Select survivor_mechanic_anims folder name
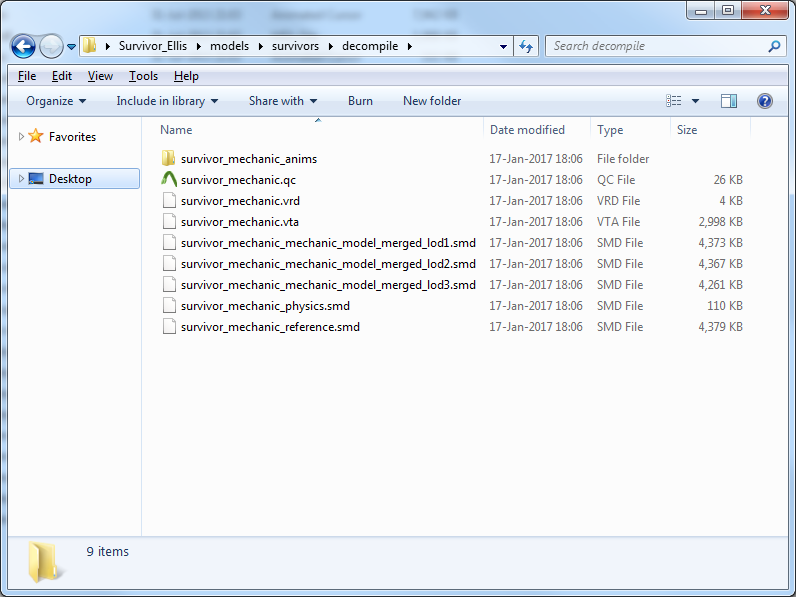Viewport: 796px width, 597px height. tap(249, 159)
